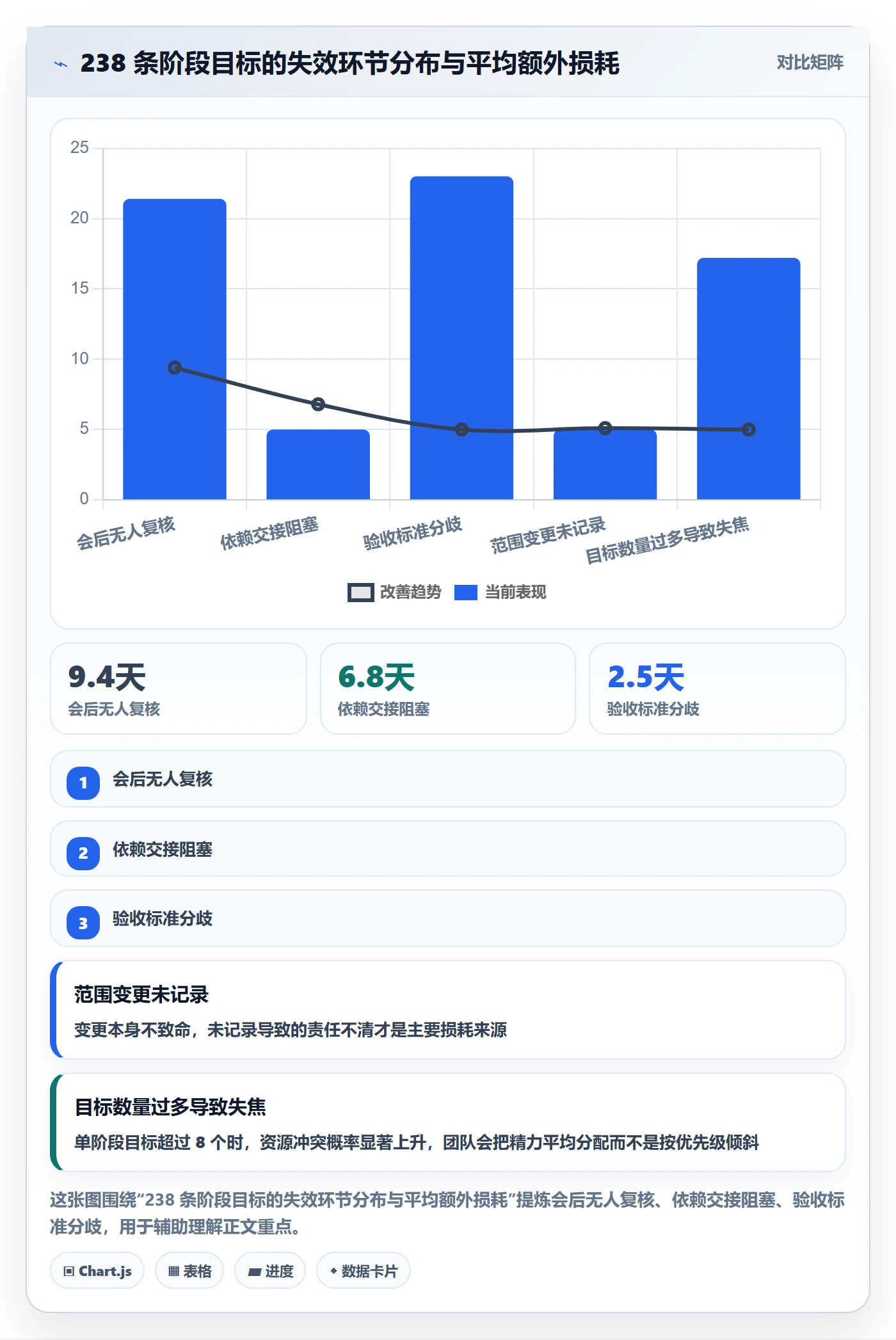Image resolution: width=896 pixels, height=1340 pixels.
Task: Select list row 验收标准分歧
Action: [x=448, y=919]
